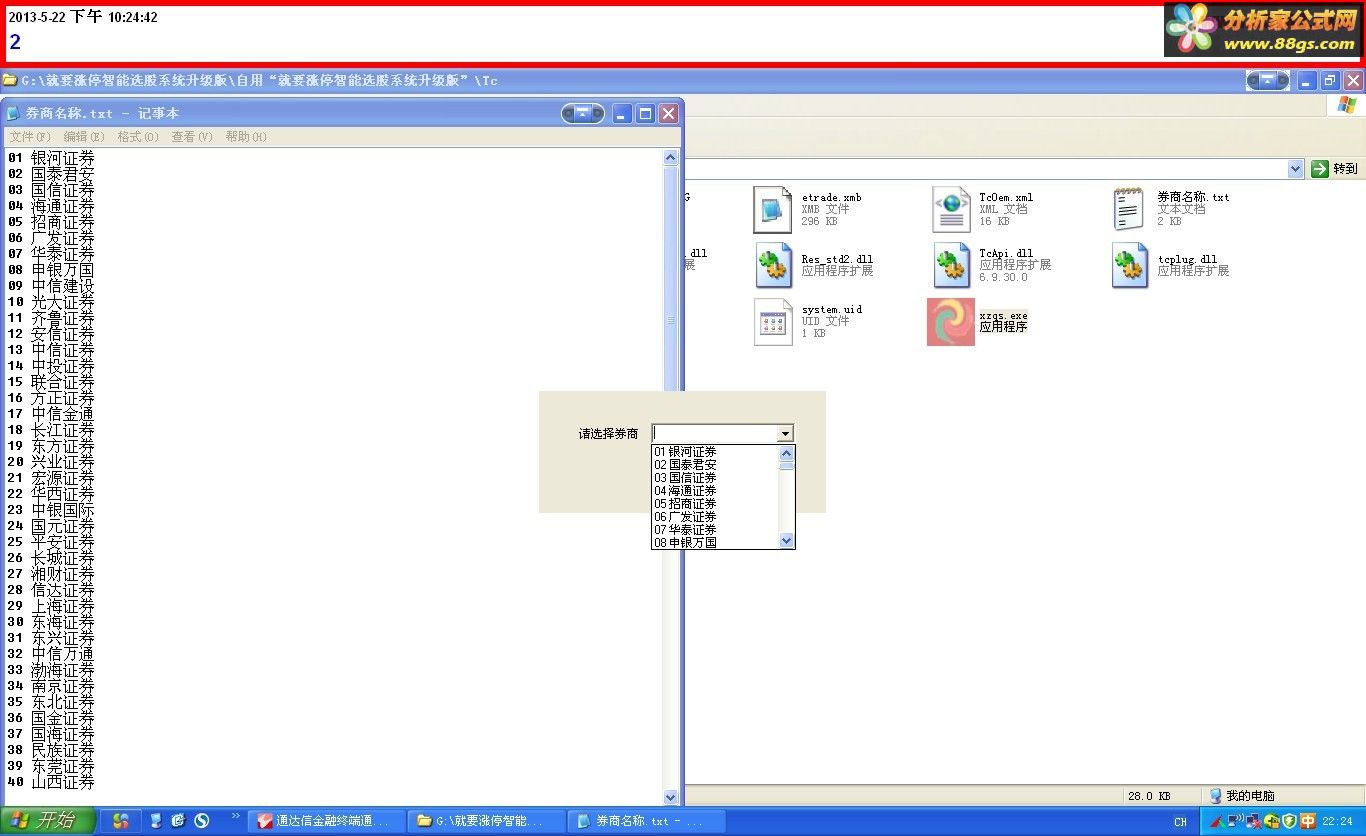Click taskbar clock 22:24
The width and height of the screenshot is (1366, 836).
point(1337,821)
